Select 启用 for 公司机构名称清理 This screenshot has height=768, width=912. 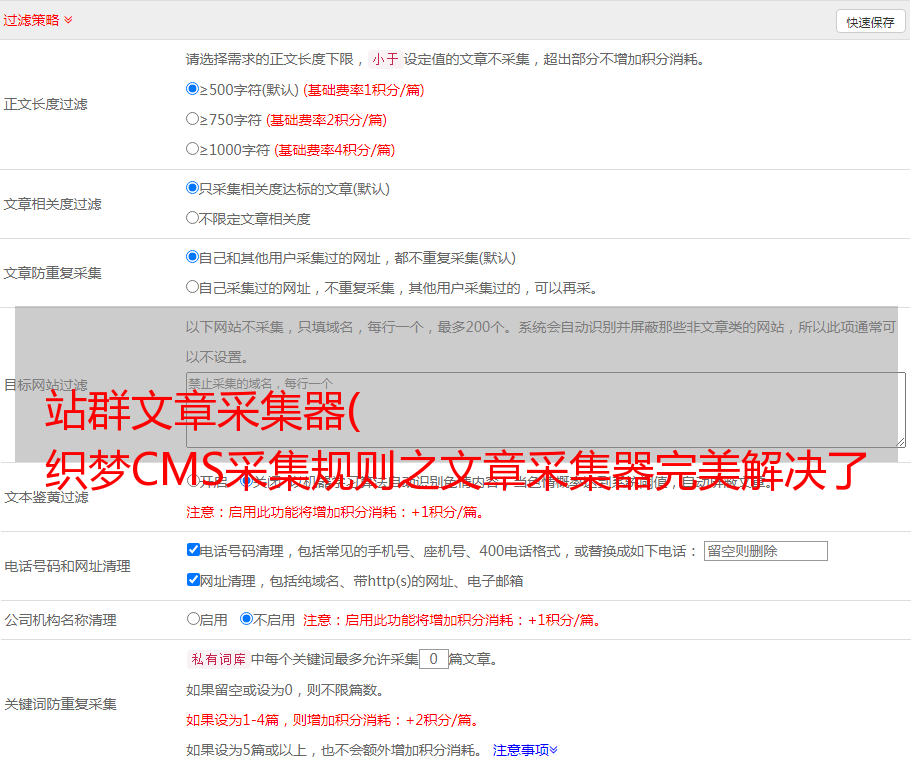click(x=193, y=618)
